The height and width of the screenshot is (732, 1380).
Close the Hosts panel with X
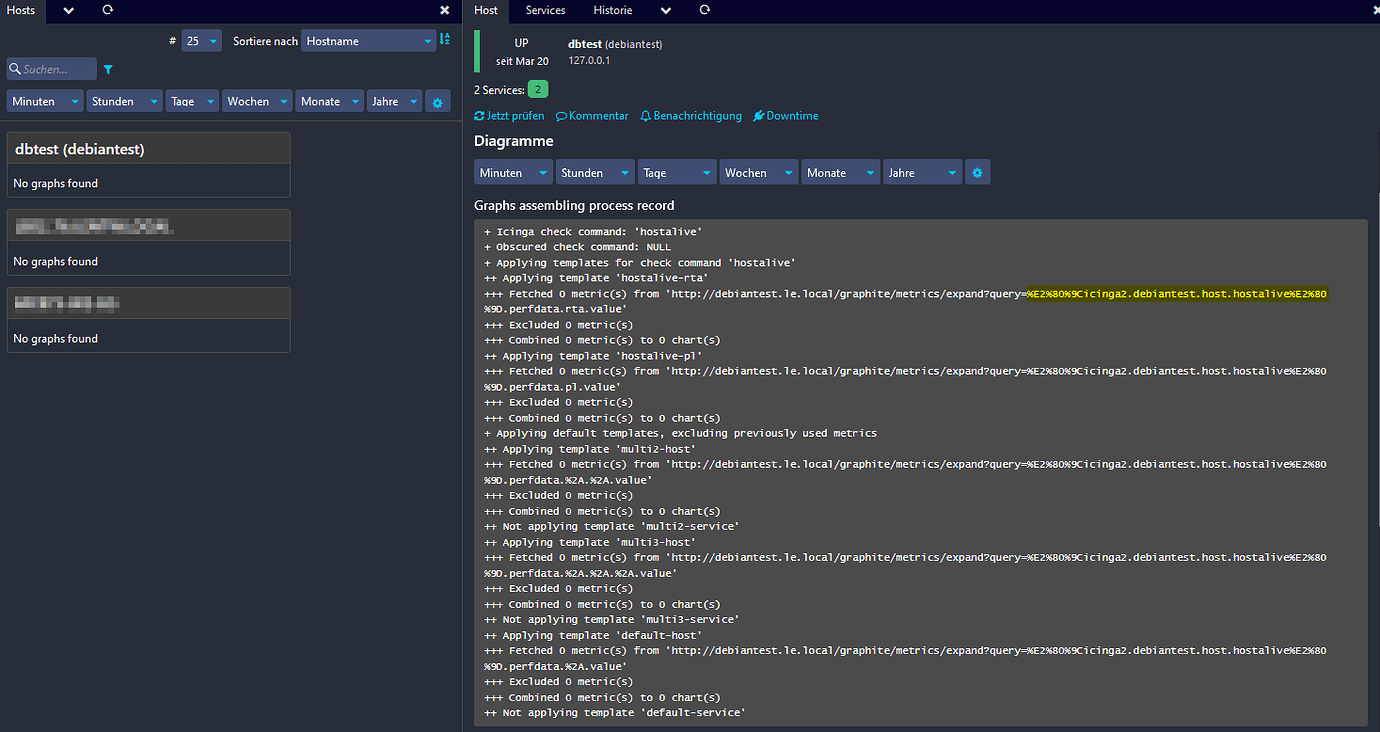click(x=445, y=10)
